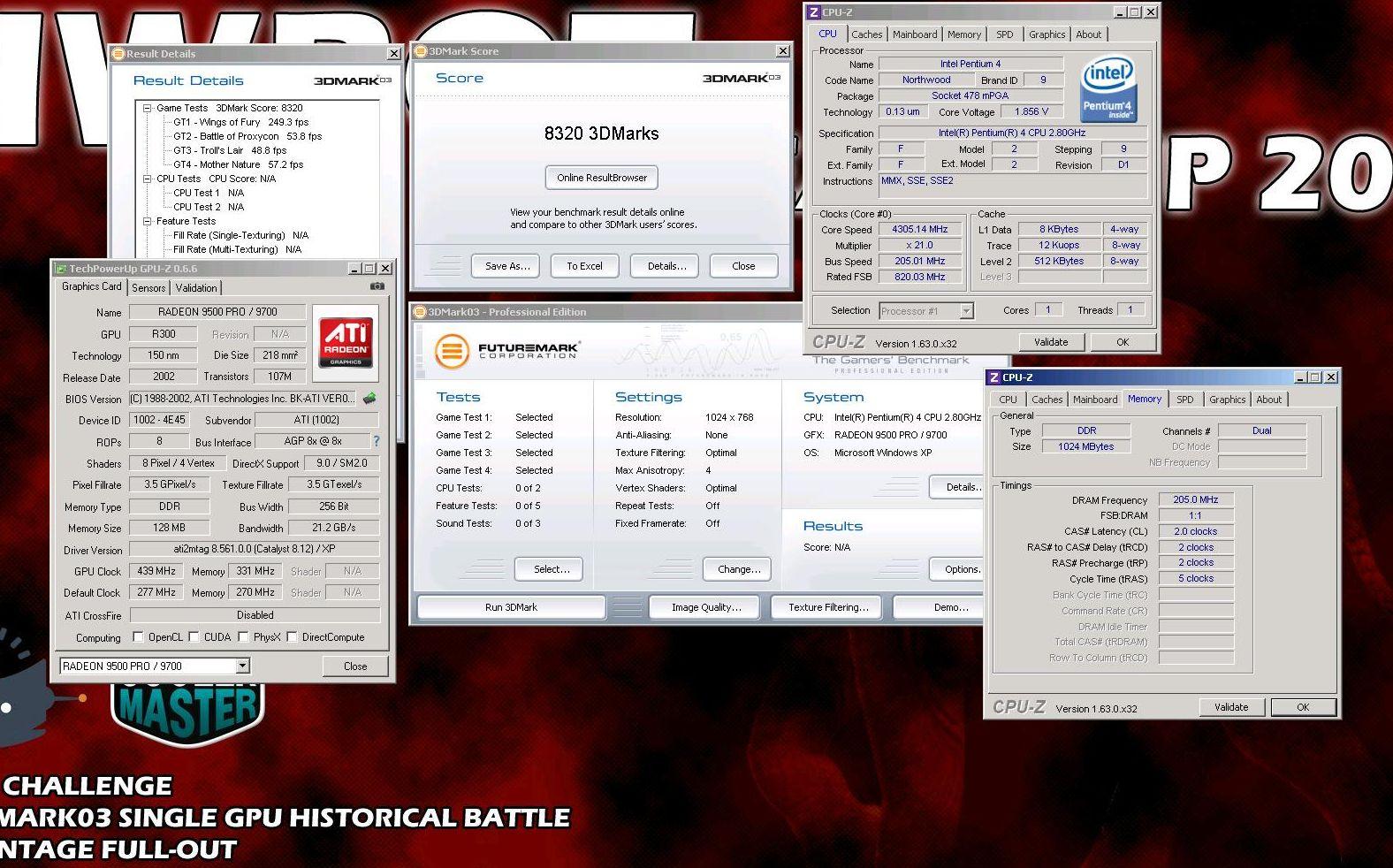Open the Processor #1 selection dropdown
1393x868 pixels.
(966, 311)
